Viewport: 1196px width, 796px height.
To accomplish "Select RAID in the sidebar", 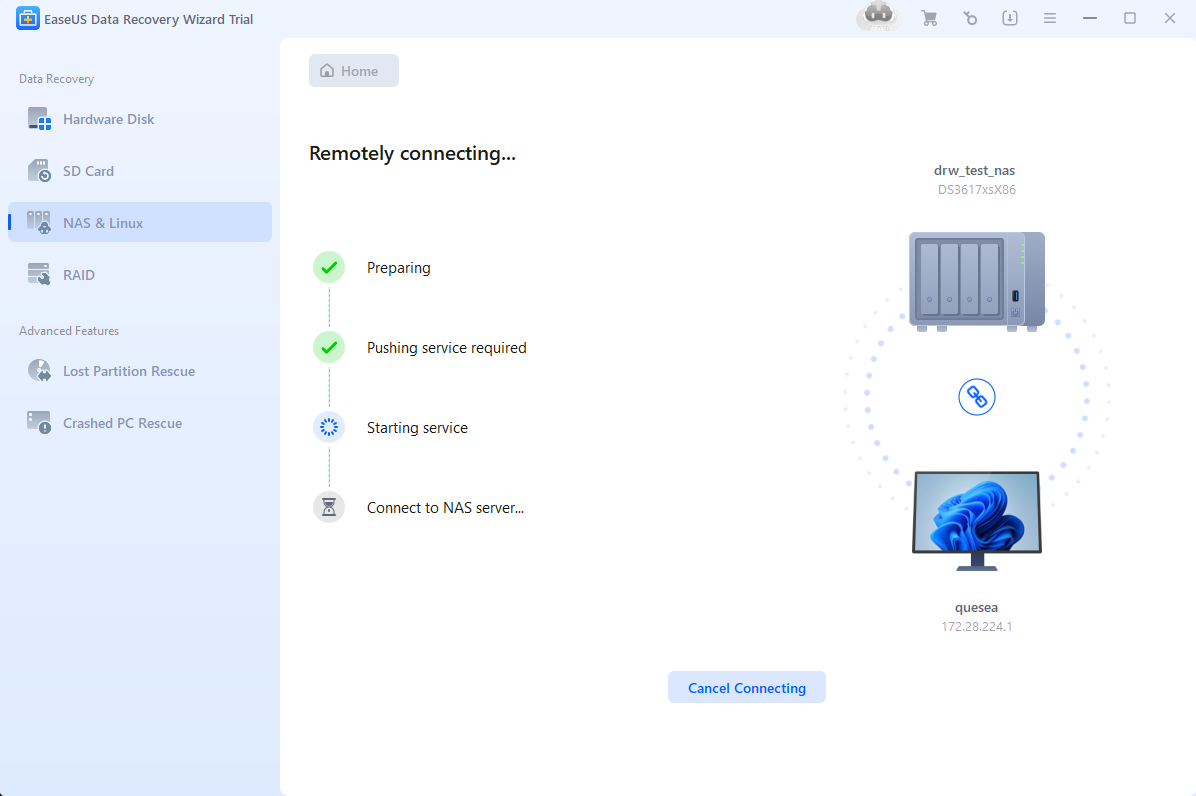I will [140, 274].
